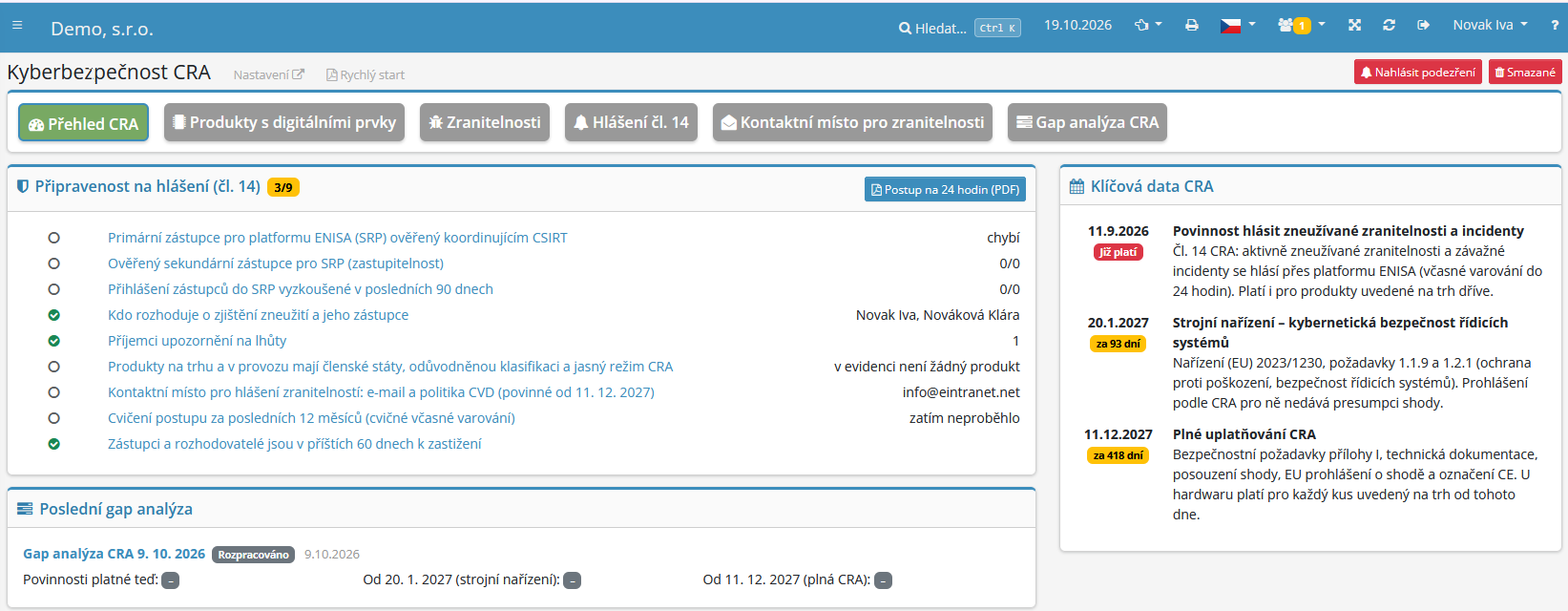The image size is (1568, 611).
Task: Open Příjemci upozornění na lhůty link
Action: (197, 341)
